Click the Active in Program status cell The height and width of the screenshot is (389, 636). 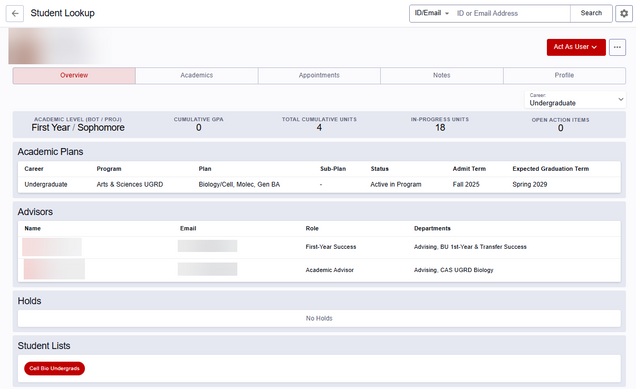396,185
